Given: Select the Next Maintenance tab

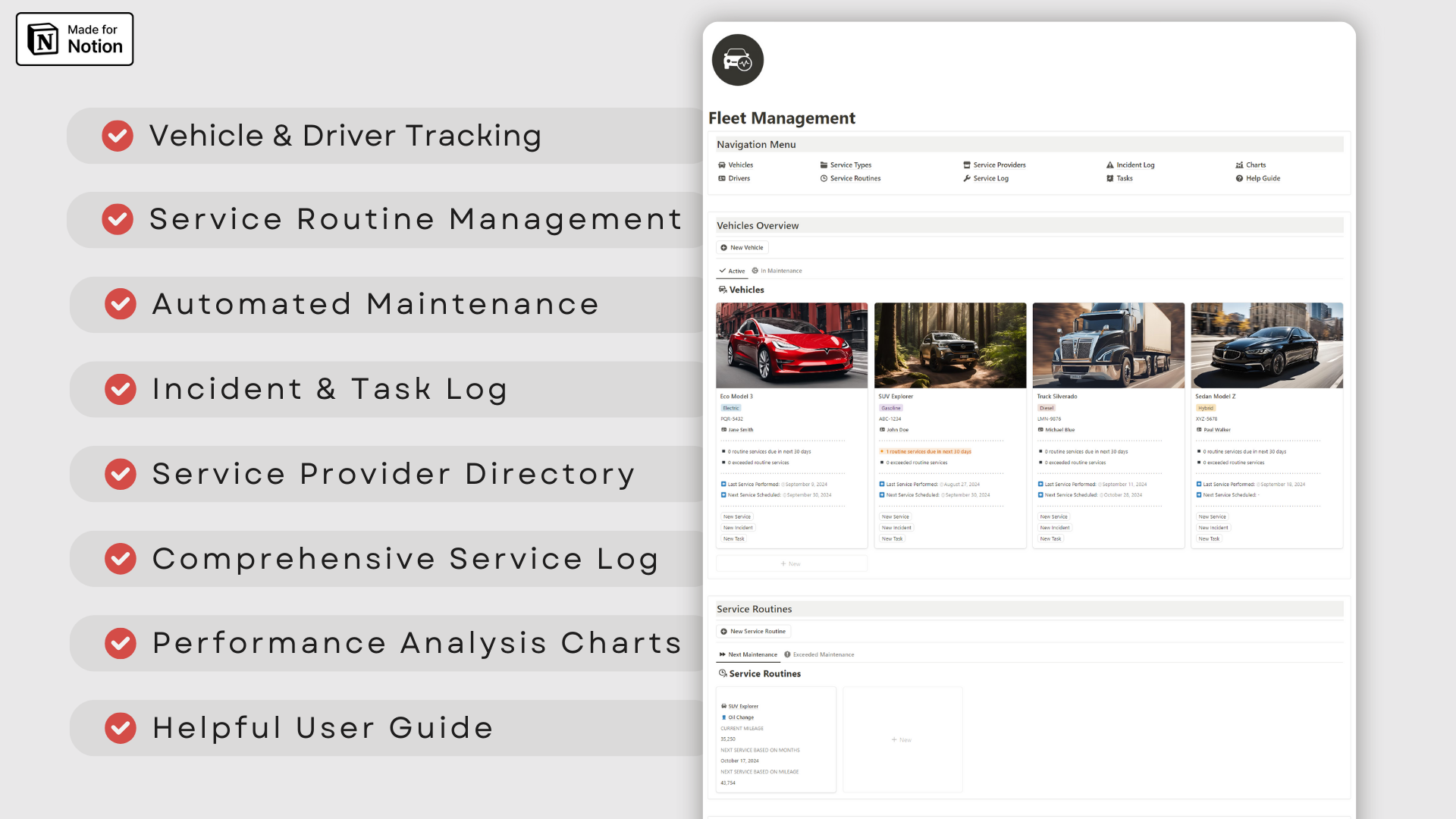Looking at the screenshot, I should [748, 654].
